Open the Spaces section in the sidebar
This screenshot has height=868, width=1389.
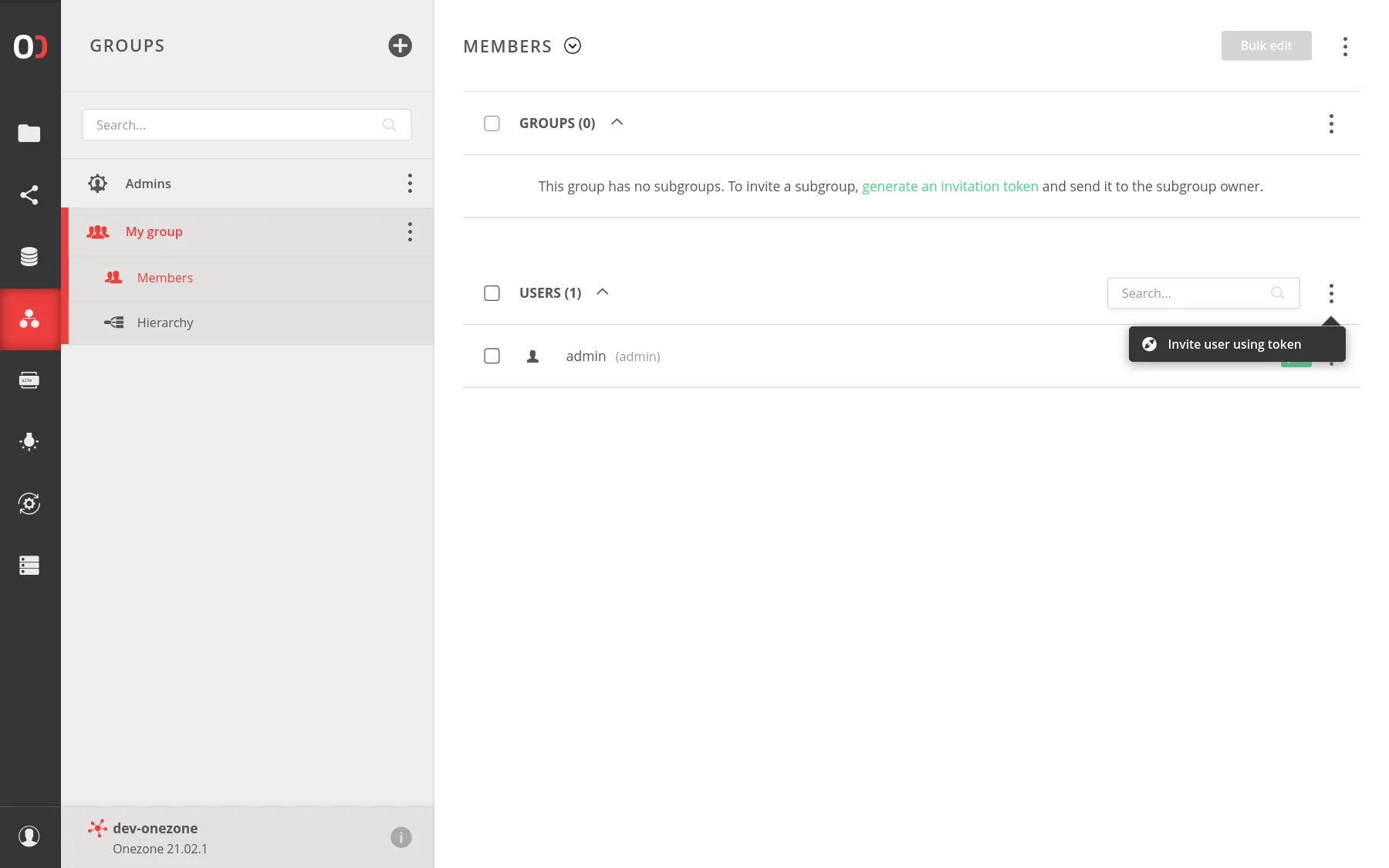pos(29,256)
